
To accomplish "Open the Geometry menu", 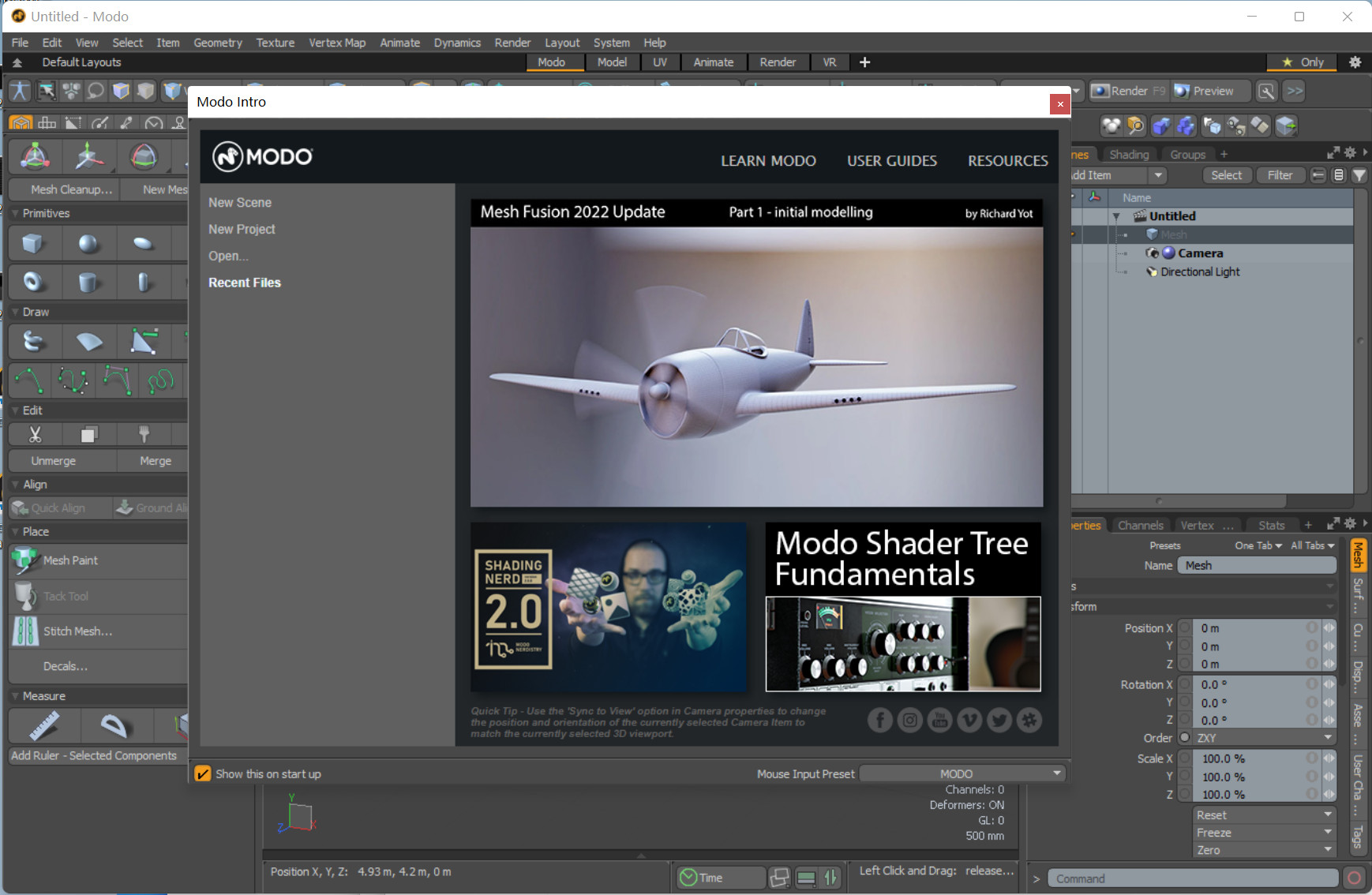I will [x=218, y=43].
